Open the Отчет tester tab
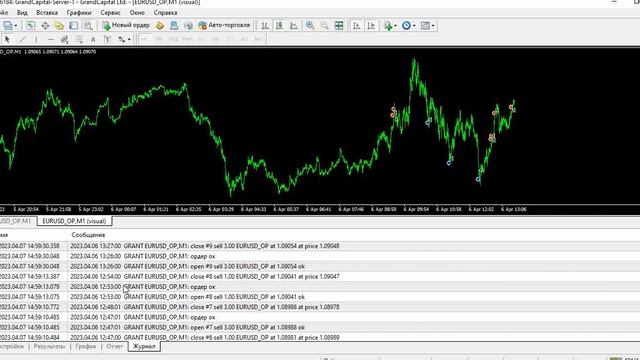 click(x=115, y=347)
